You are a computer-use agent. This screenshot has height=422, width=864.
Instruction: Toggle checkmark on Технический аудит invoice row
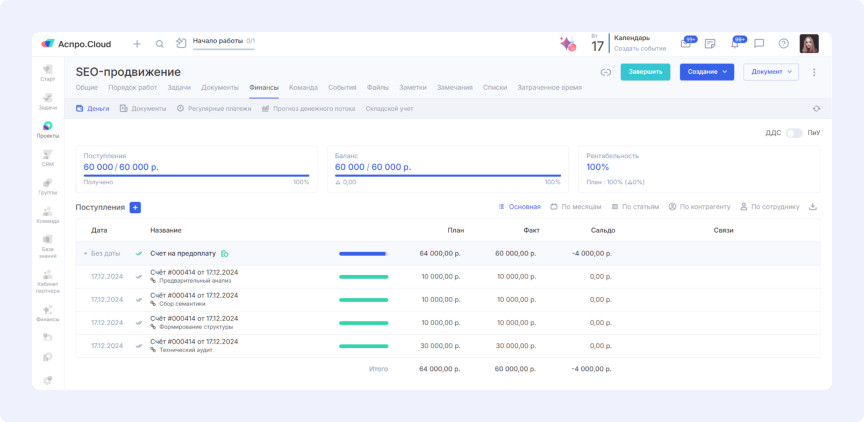139,346
